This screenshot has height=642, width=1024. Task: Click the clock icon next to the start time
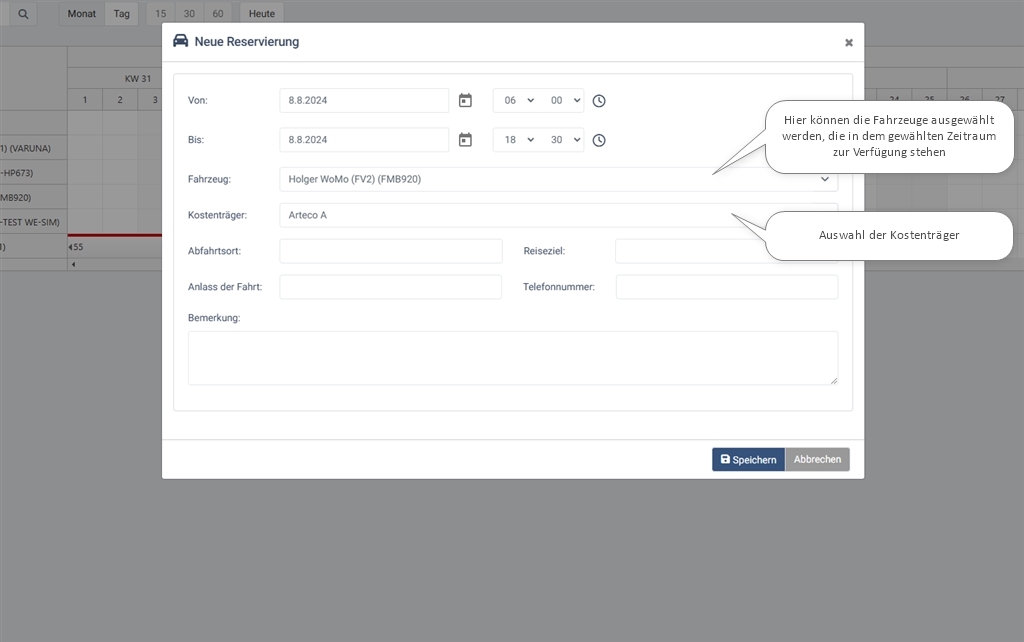[598, 100]
